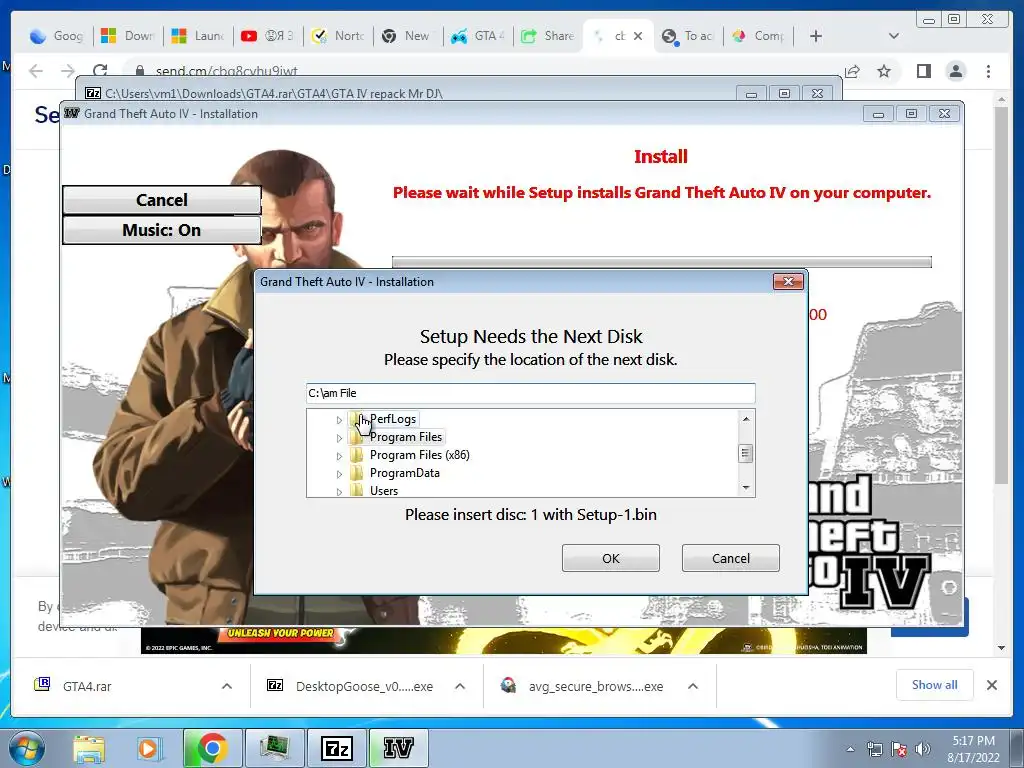Click the Chrome taskbar icon
Image resolution: width=1024 pixels, height=768 pixels.
point(212,748)
